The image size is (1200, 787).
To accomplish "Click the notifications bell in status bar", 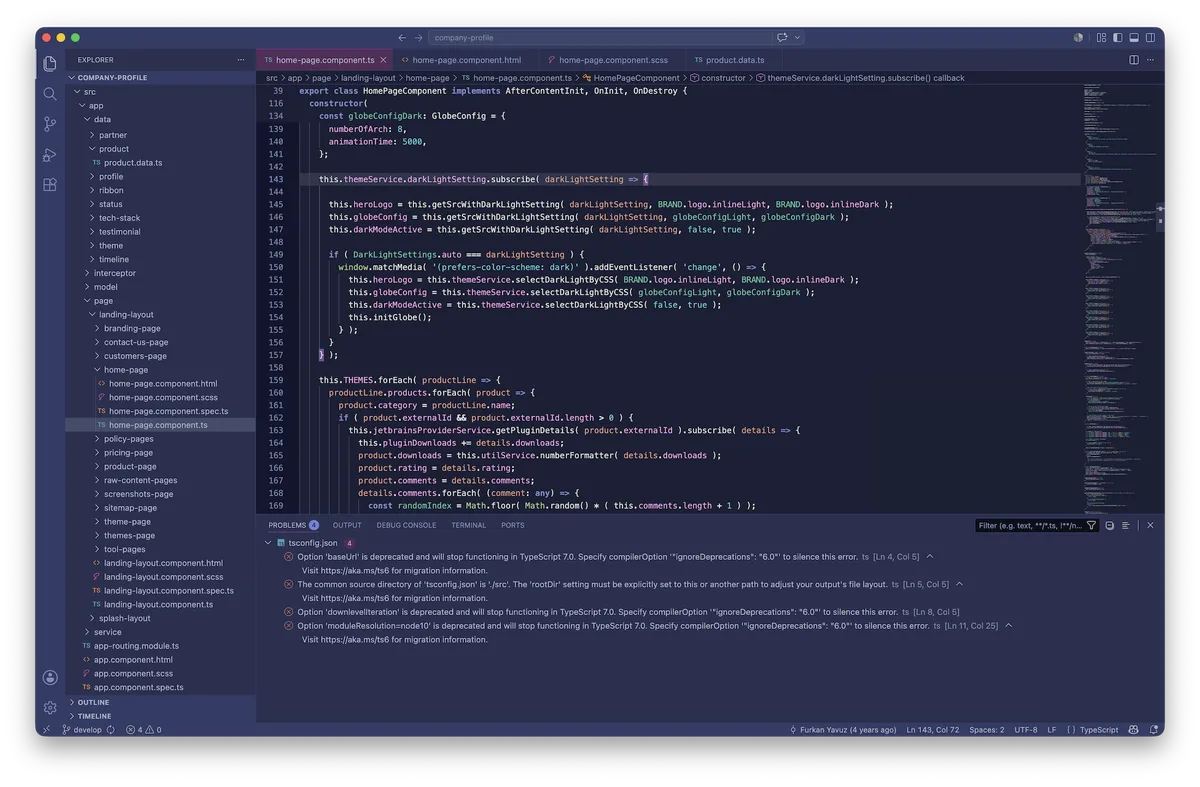I will coord(1152,730).
